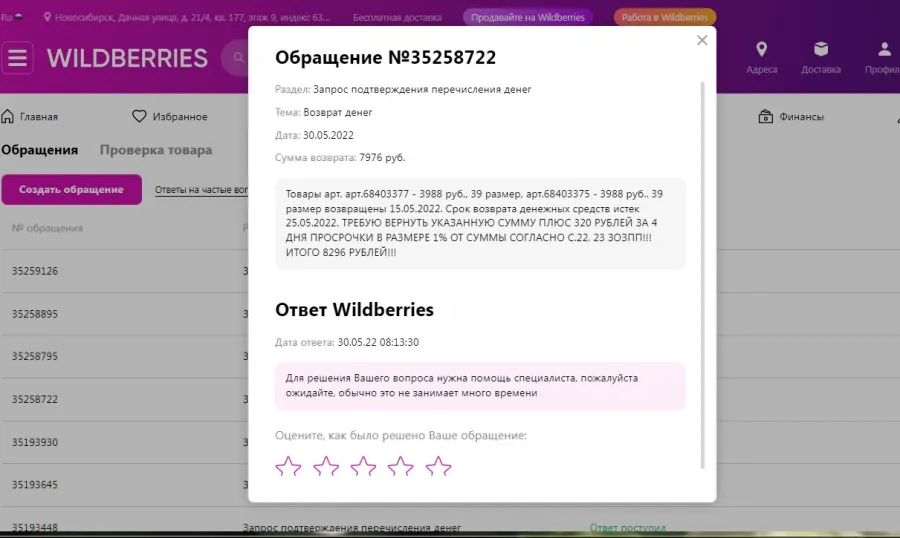900x538 pixels.
Task: Click the Дата value 30.05.2022 in the dialog
Action: pos(328,136)
